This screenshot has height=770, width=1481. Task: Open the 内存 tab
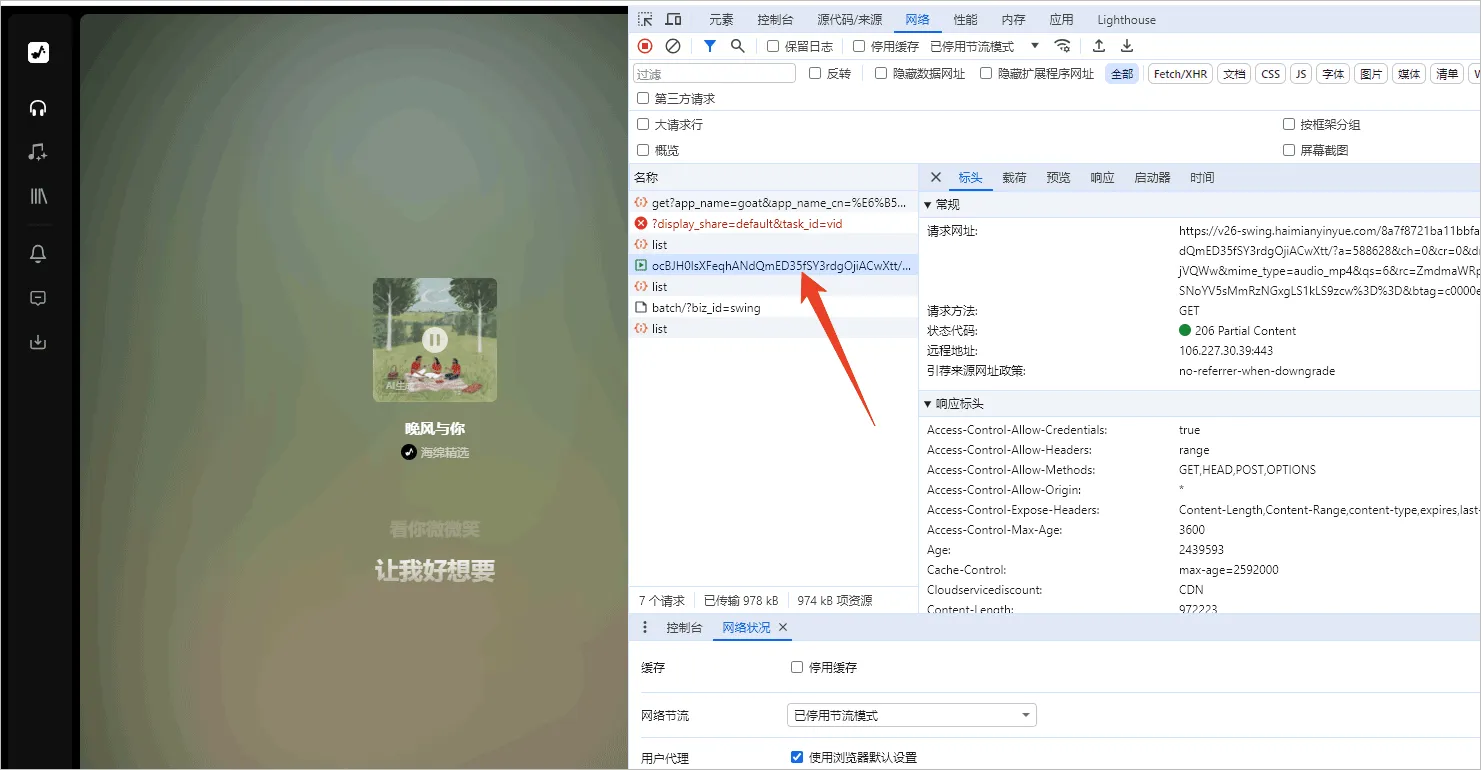point(1013,19)
